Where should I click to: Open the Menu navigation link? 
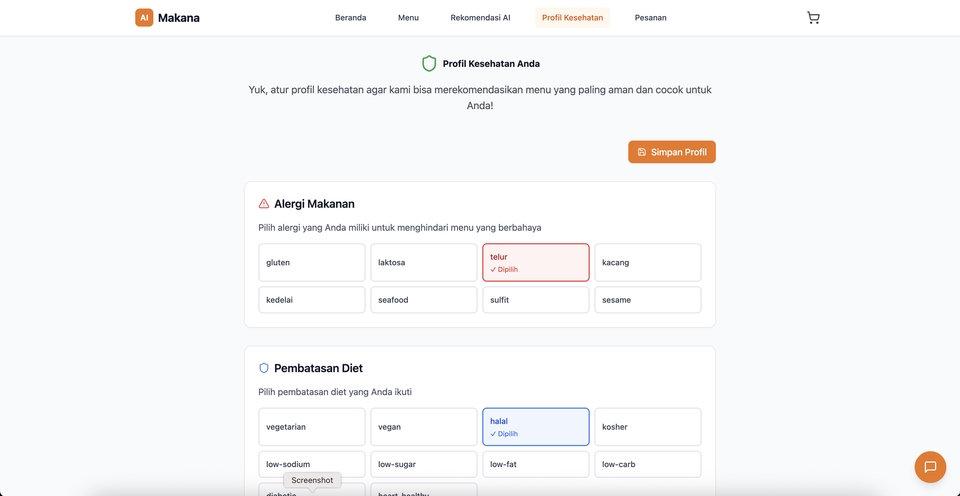(x=408, y=18)
